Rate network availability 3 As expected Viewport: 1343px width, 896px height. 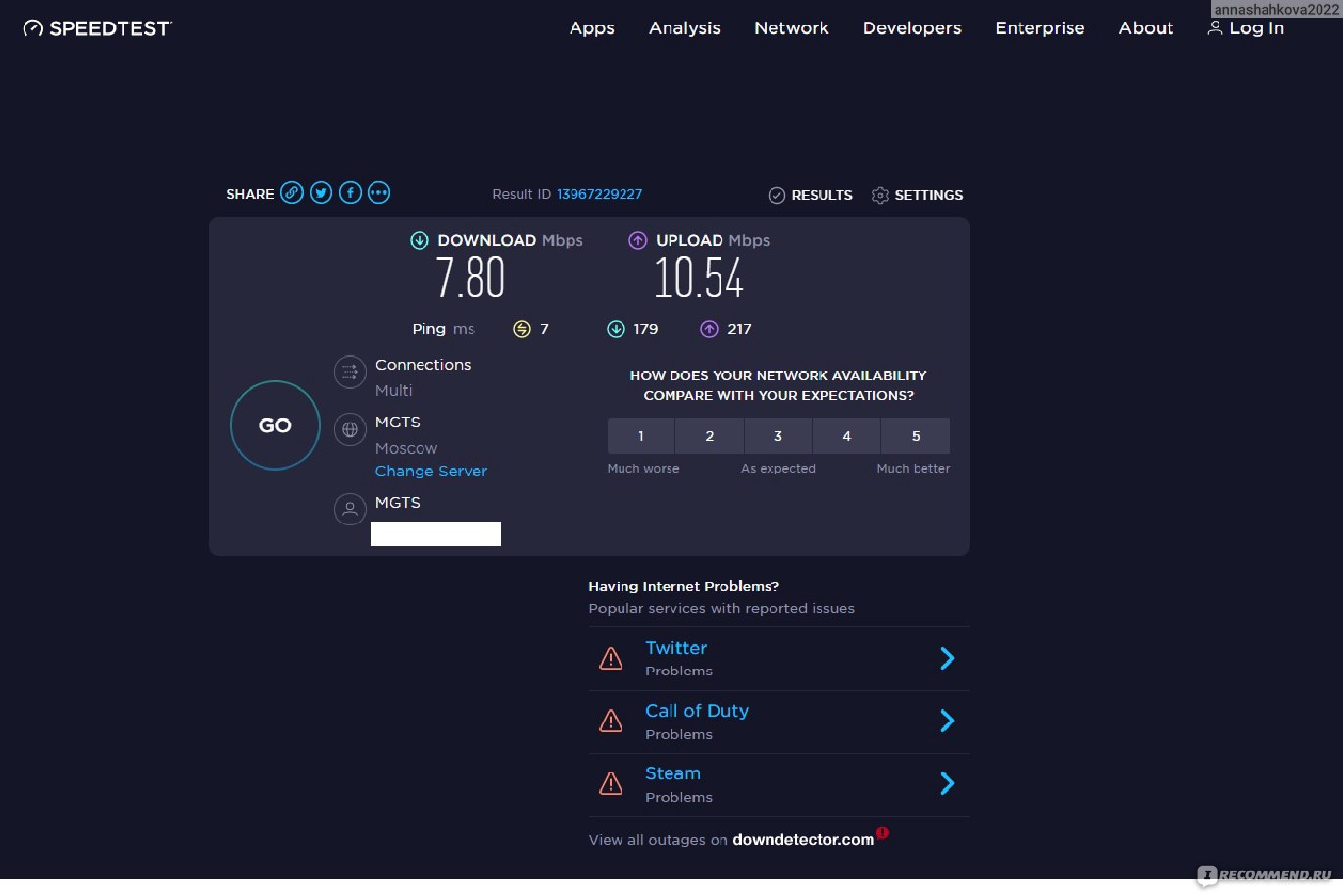(x=778, y=436)
